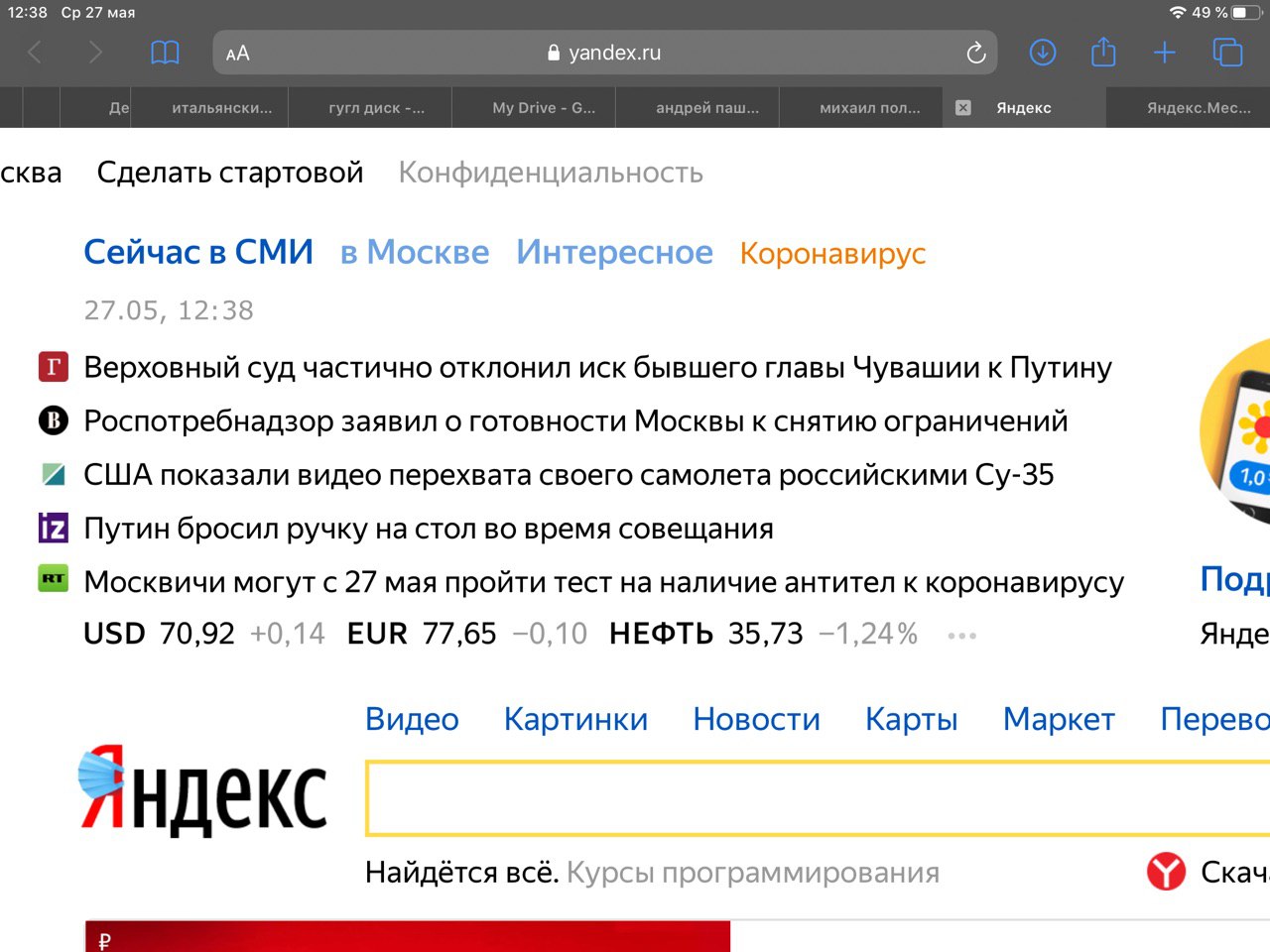Open the bookmarks book icon
The height and width of the screenshot is (952, 1270).
point(165,53)
